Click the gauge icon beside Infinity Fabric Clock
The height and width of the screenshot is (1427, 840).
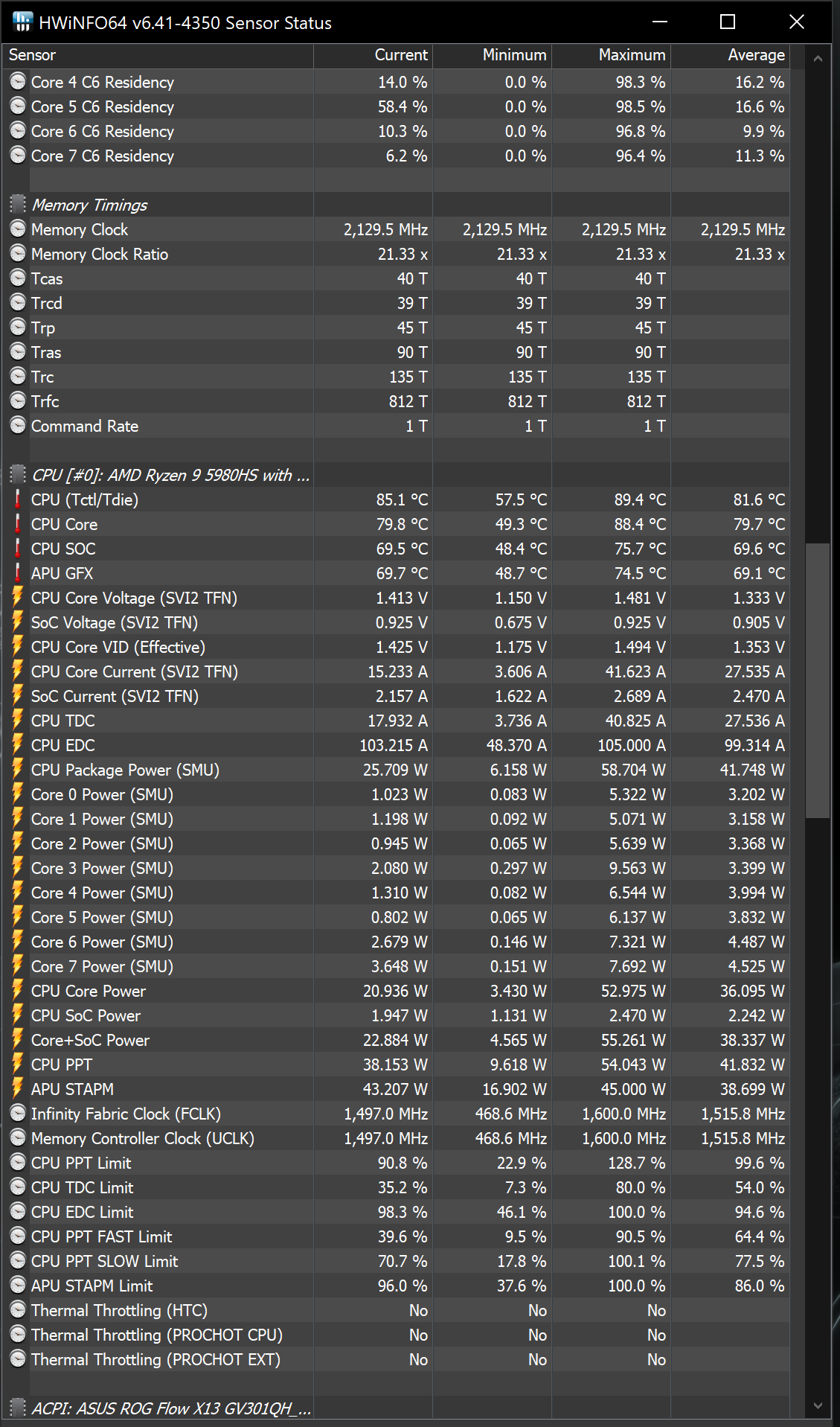click(18, 1114)
